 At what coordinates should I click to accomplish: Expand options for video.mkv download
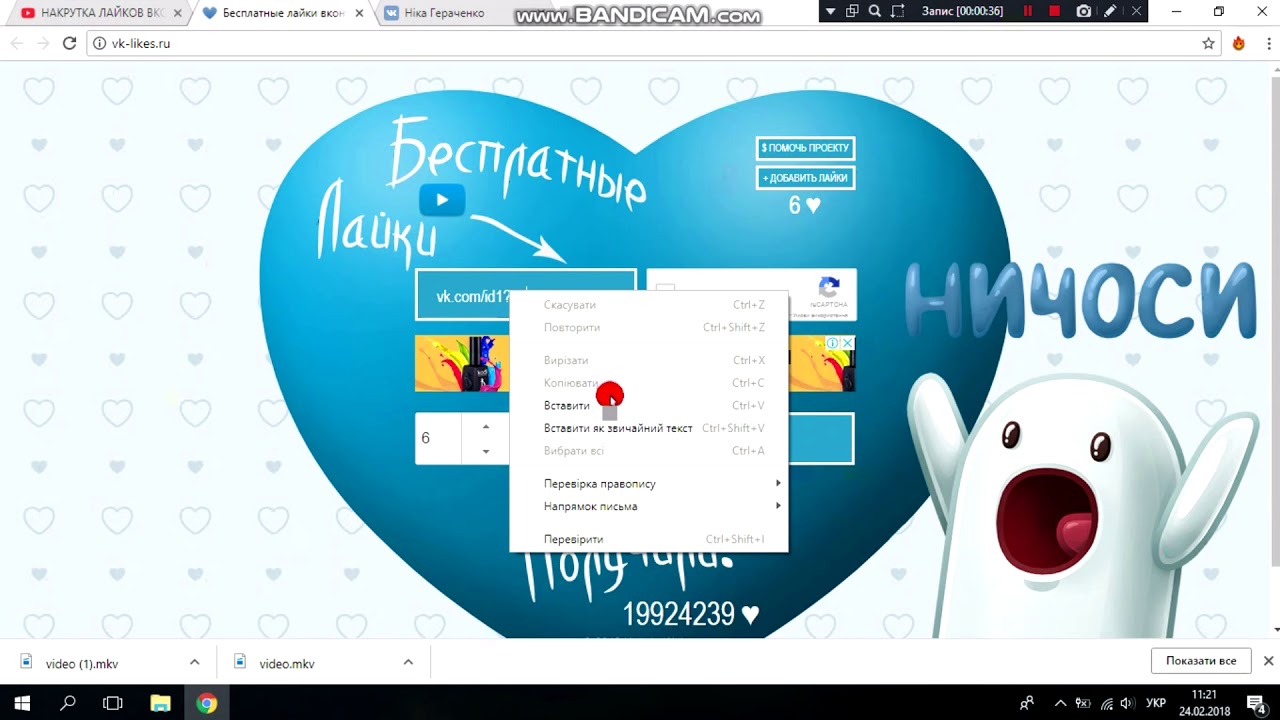point(408,662)
